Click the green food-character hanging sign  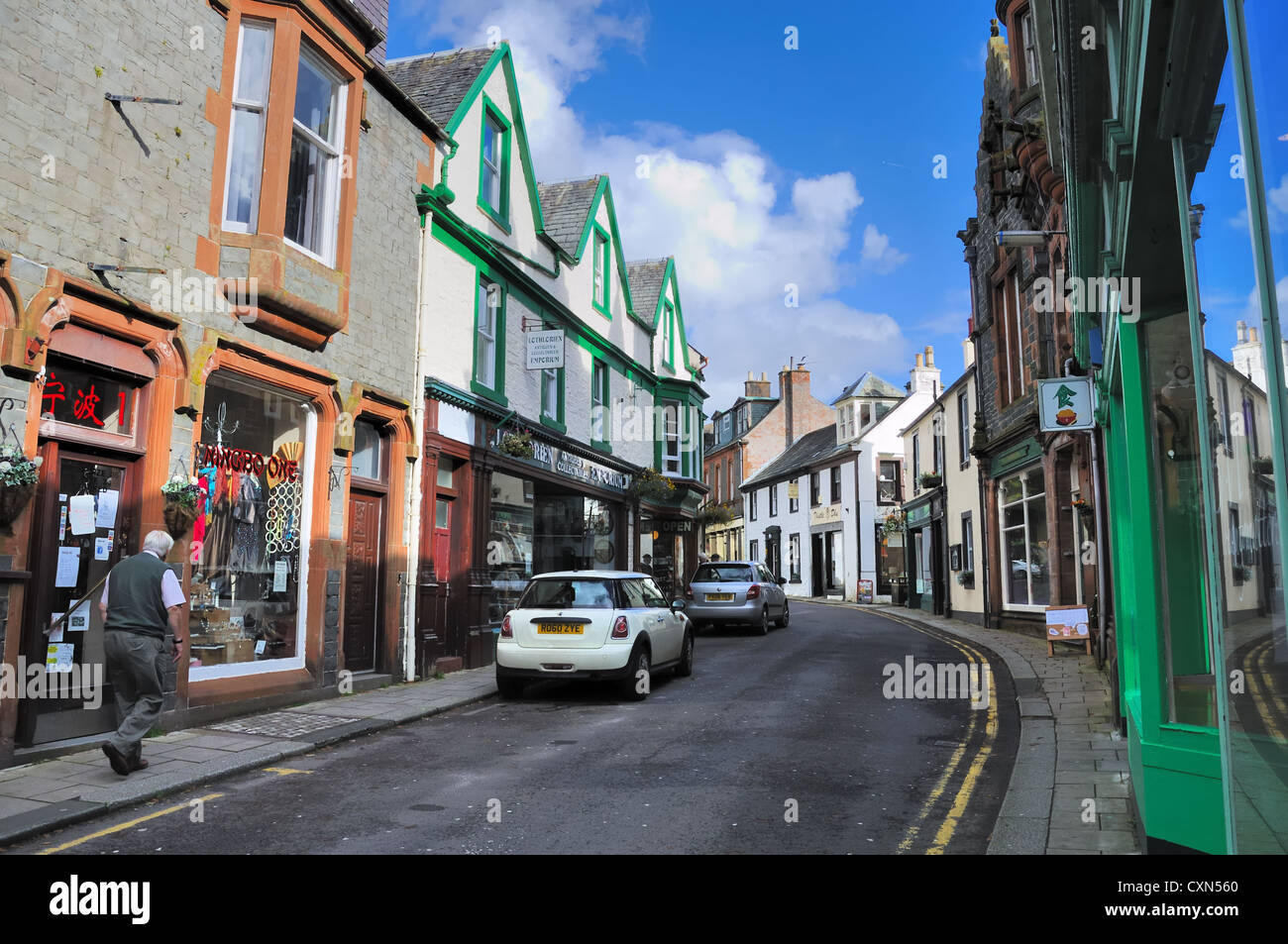pyautogui.click(x=1065, y=404)
